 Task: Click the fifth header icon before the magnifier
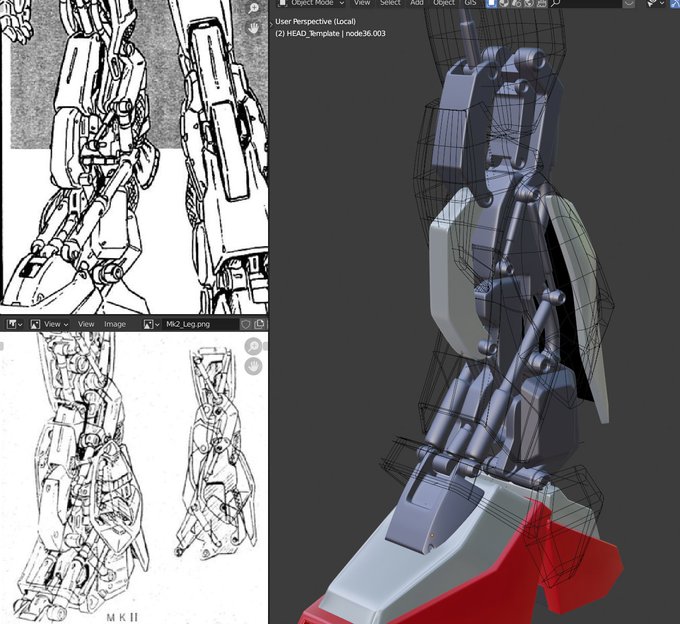[x=541, y=3]
